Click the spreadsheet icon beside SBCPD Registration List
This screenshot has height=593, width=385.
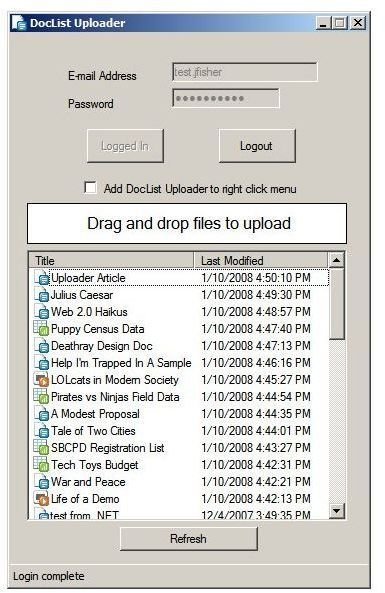(x=41, y=447)
